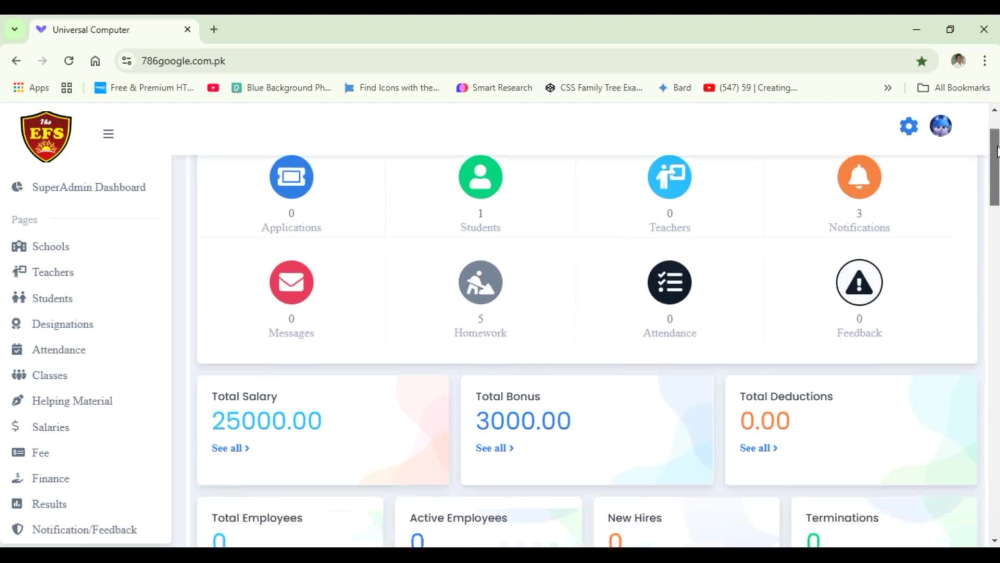Viewport: 1000px width, 563px height.
Task: Open the Apps bookmark shortcut
Action: coord(31,87)
